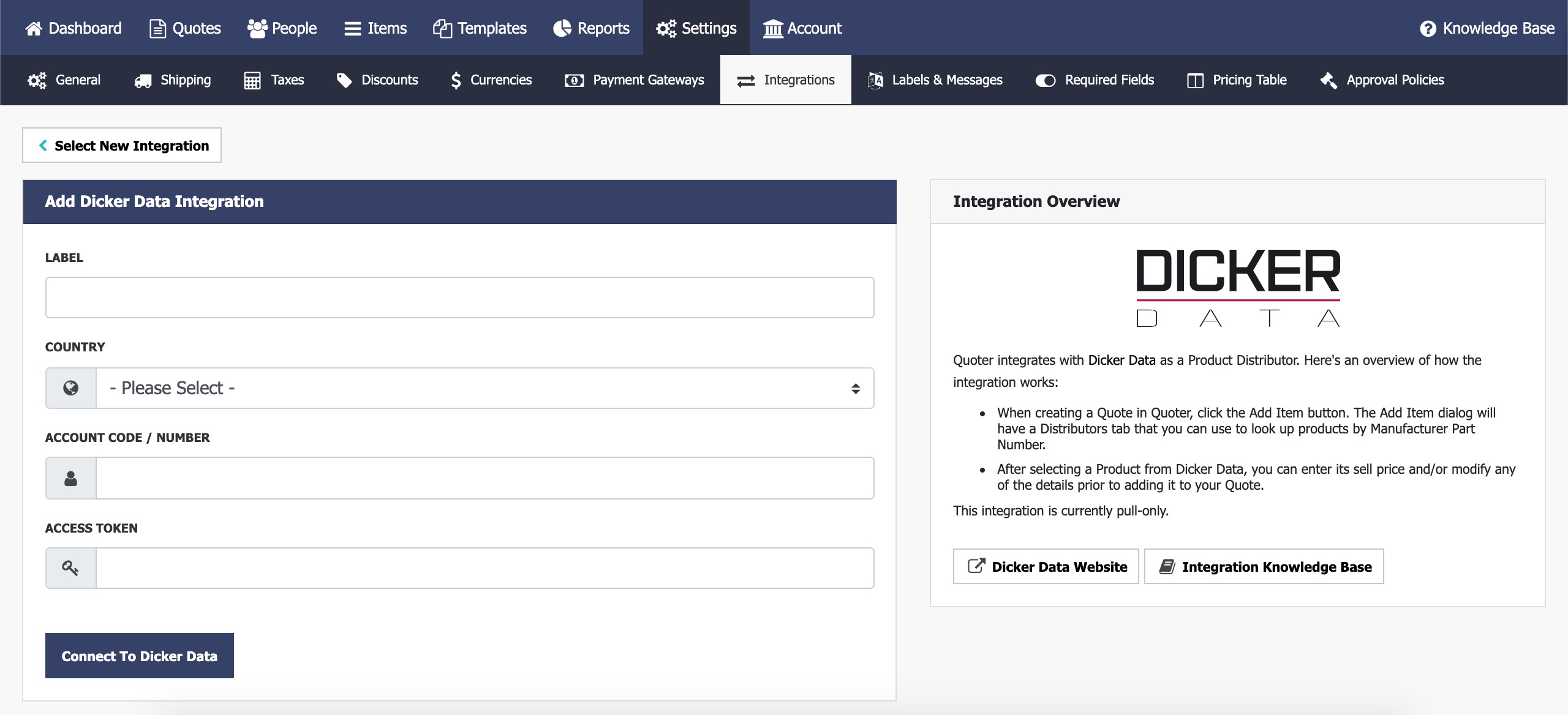
Task: Focus the Account Code / Number field
Action: click(x=485, y=478)
